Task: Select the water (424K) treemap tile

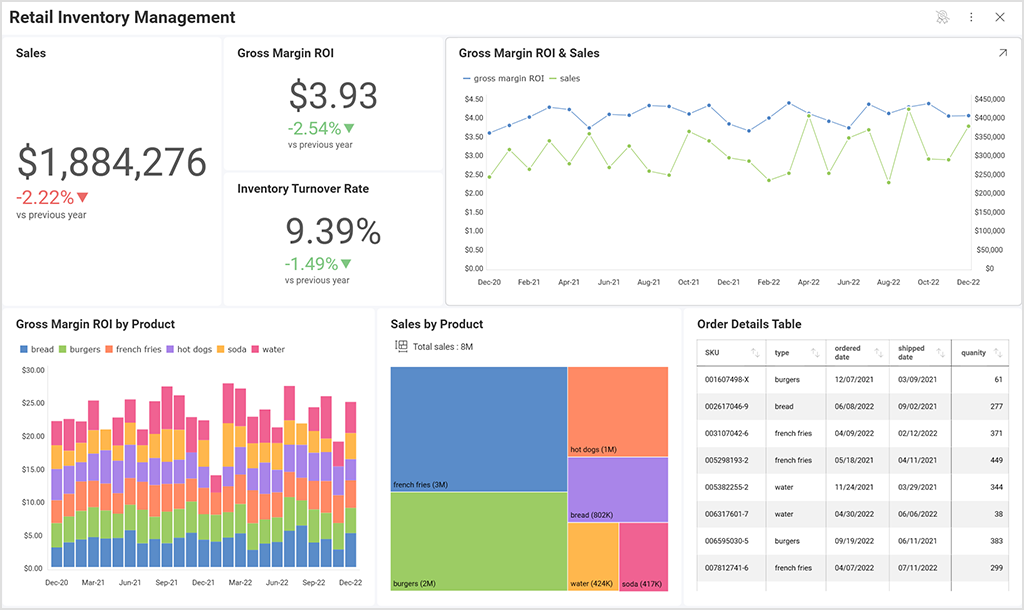Action: [x=593, y=556]
